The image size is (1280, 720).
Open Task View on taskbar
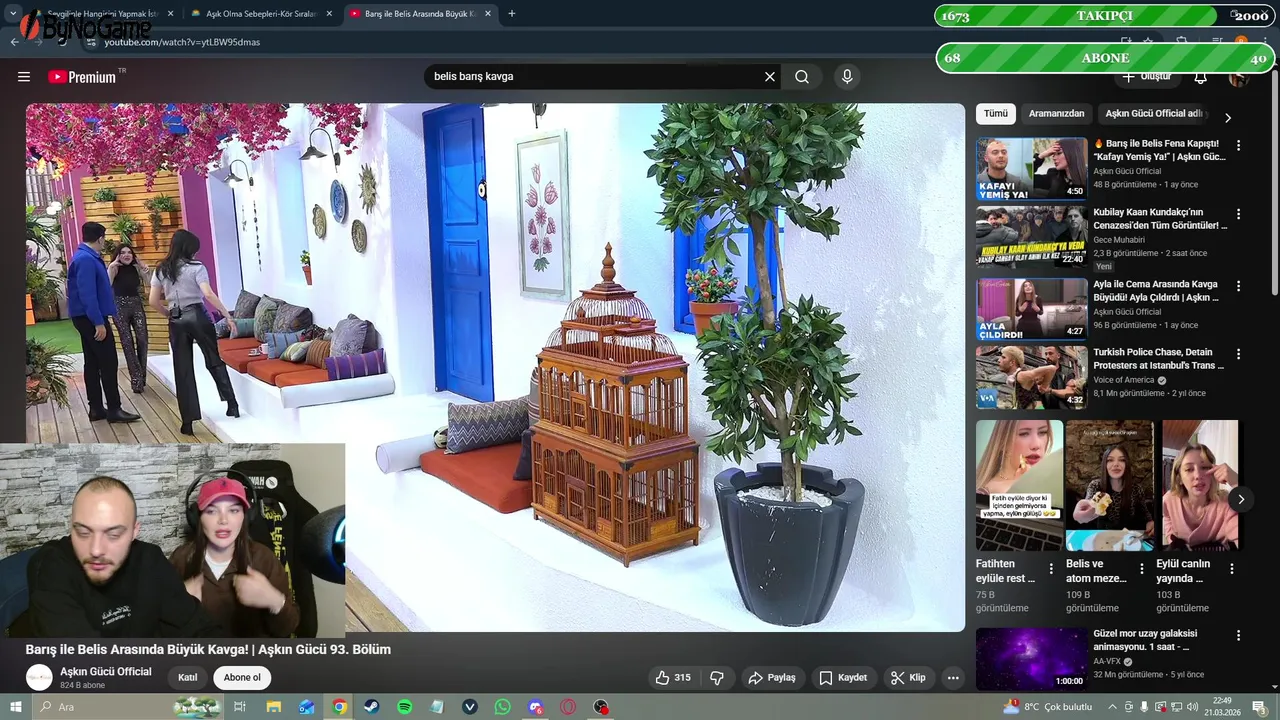pyautogui.click(x=240, y=707)
